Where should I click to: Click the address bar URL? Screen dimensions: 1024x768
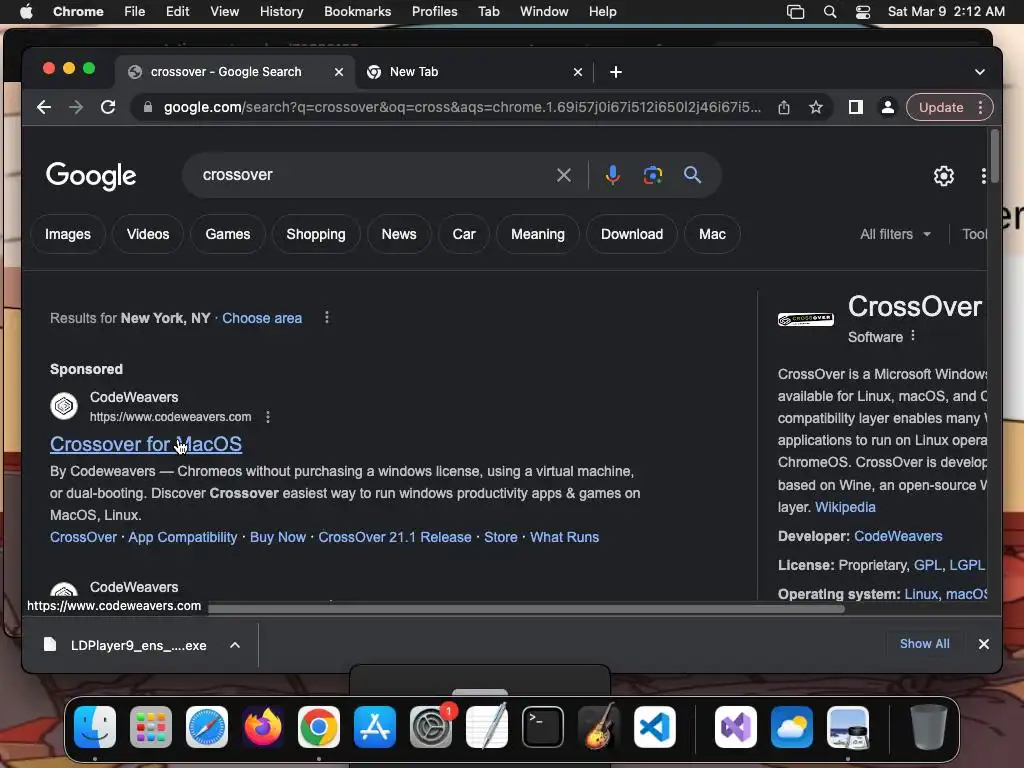click(462, 107)
